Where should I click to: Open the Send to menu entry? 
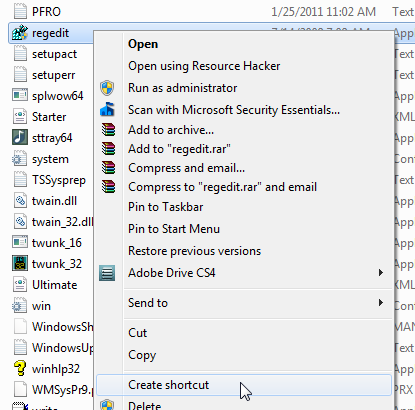tap(148, 303)
